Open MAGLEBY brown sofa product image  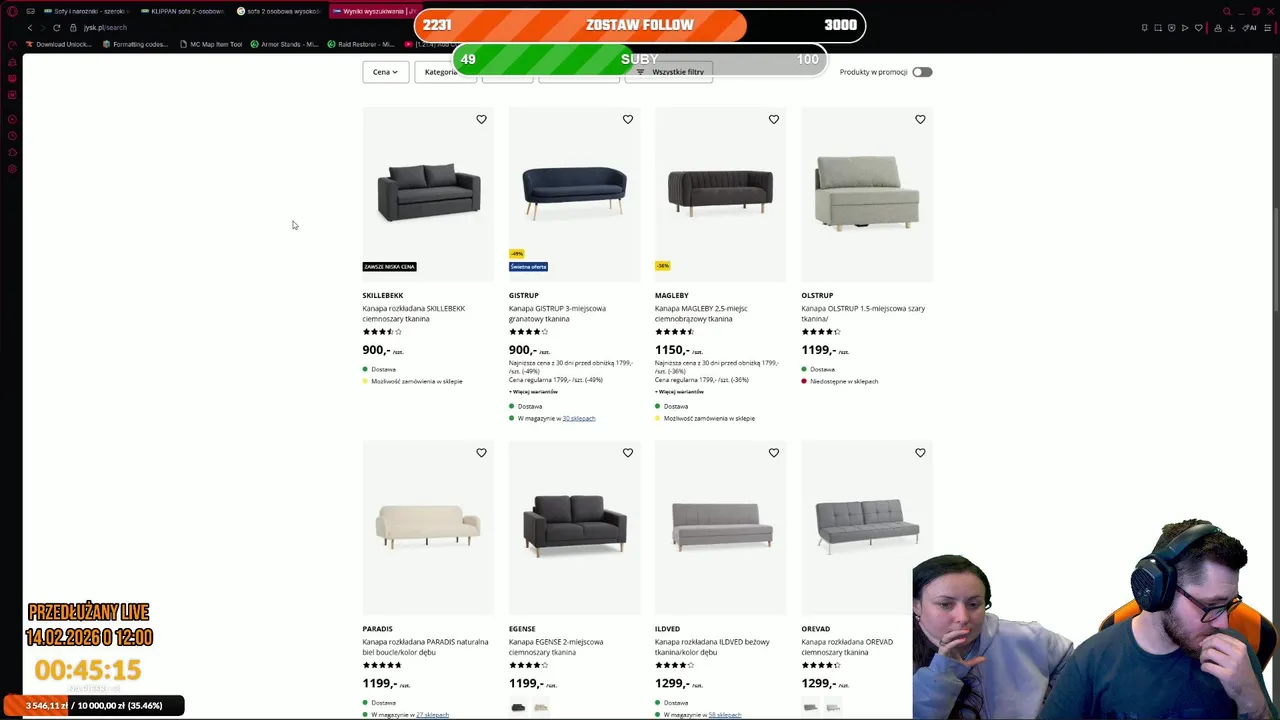[x=720, y=192]
